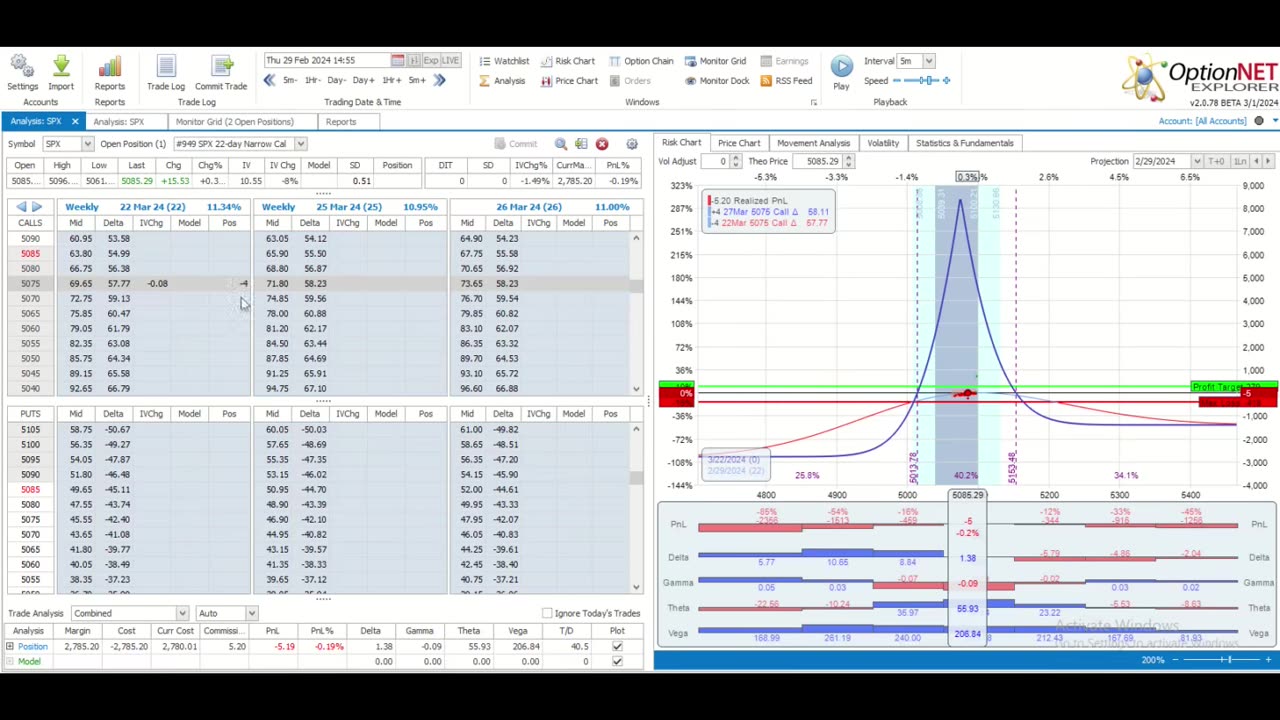This screenshot has width=1280, height=720.
Task: Switch to the Volatility tab
Action: click(883, 143)
